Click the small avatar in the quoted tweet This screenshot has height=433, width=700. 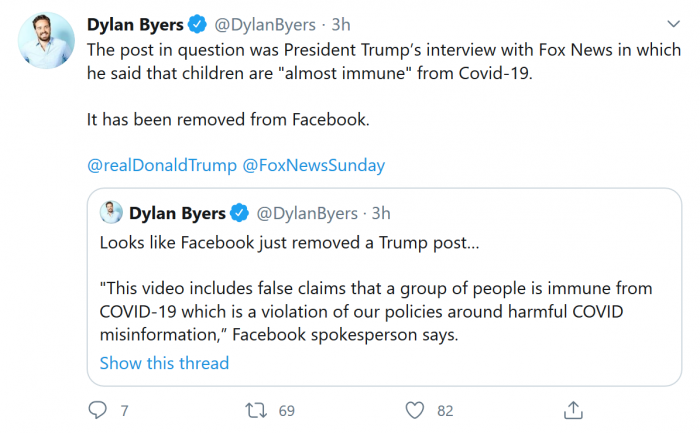coord(112,213)
